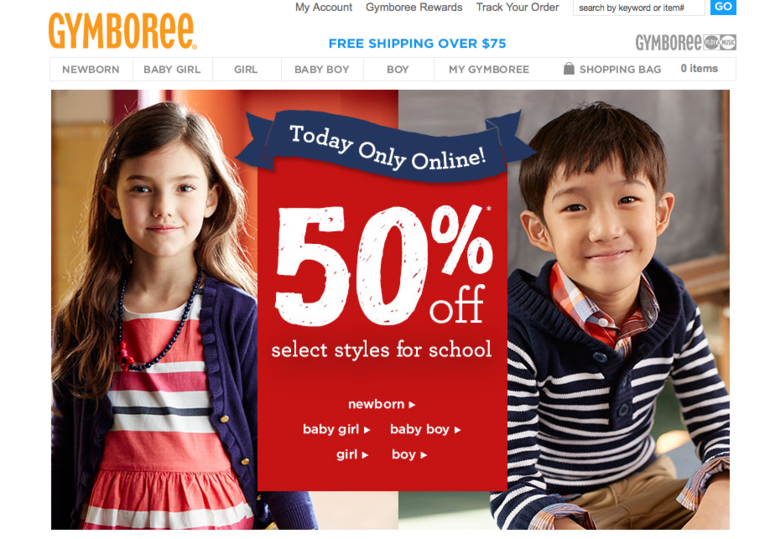Open the Track Your Order link
The height and width of the screenshot is (539, 770).
tap(517, 7)
